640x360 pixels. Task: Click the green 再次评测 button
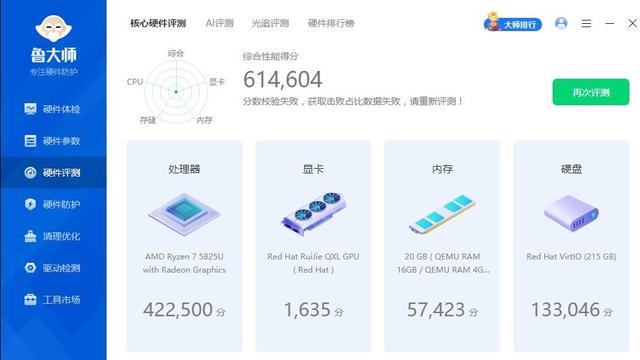coord(591,92)
